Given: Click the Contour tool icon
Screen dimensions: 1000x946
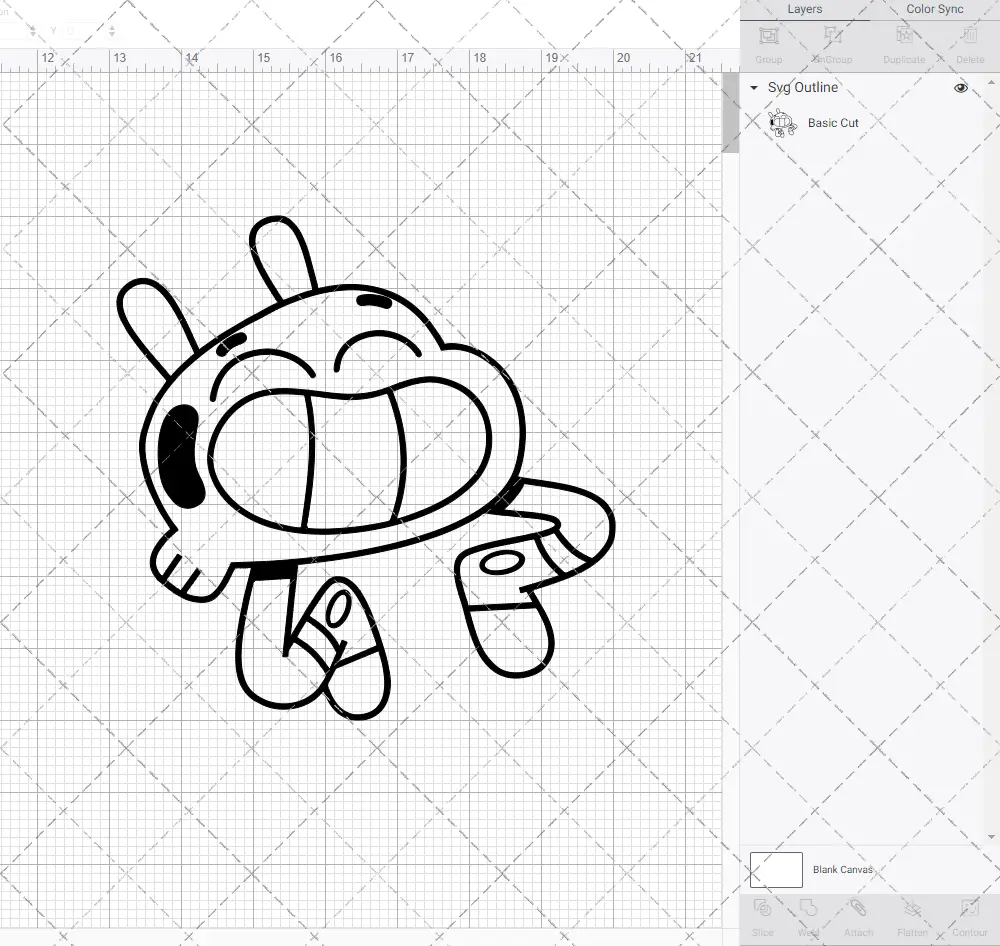Looking at the screenshot, I should tap(969, 908).
